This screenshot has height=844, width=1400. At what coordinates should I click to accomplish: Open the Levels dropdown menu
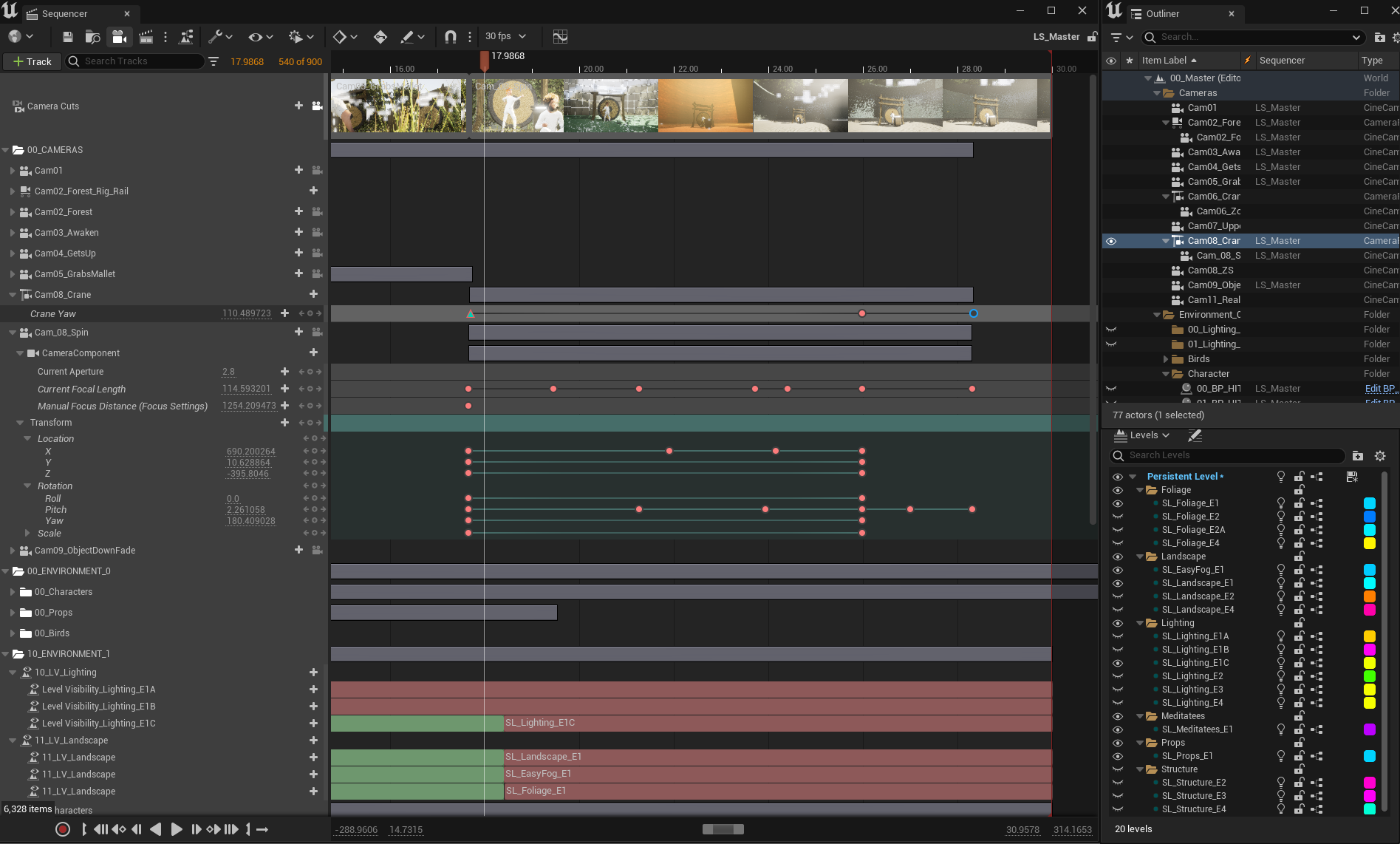1143,435
